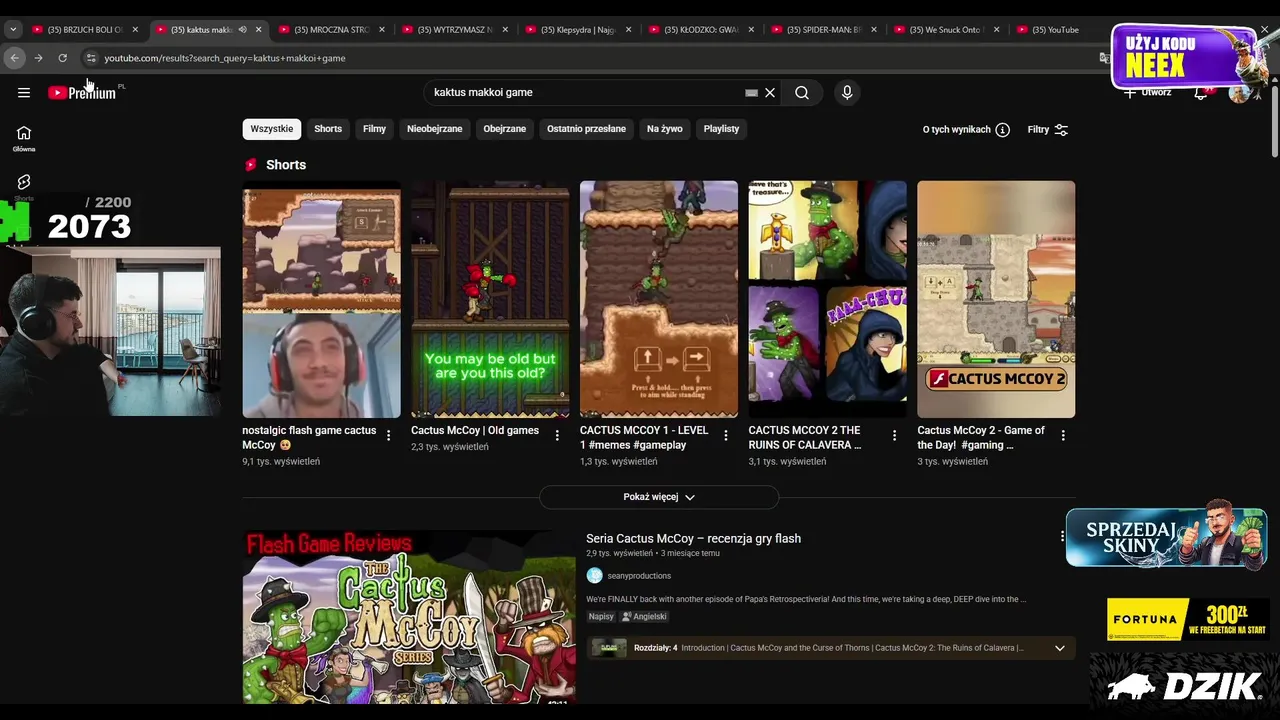Reload the page in browser toolbar
1280x720 pixels.
coord(62,58)
